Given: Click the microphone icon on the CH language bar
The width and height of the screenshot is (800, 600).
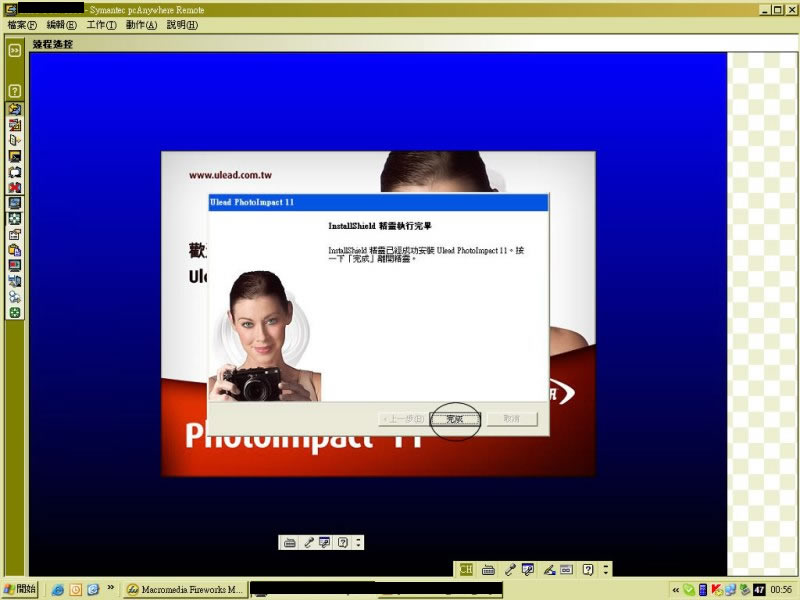Looking at the screenshot, I should tap(510, 569).
